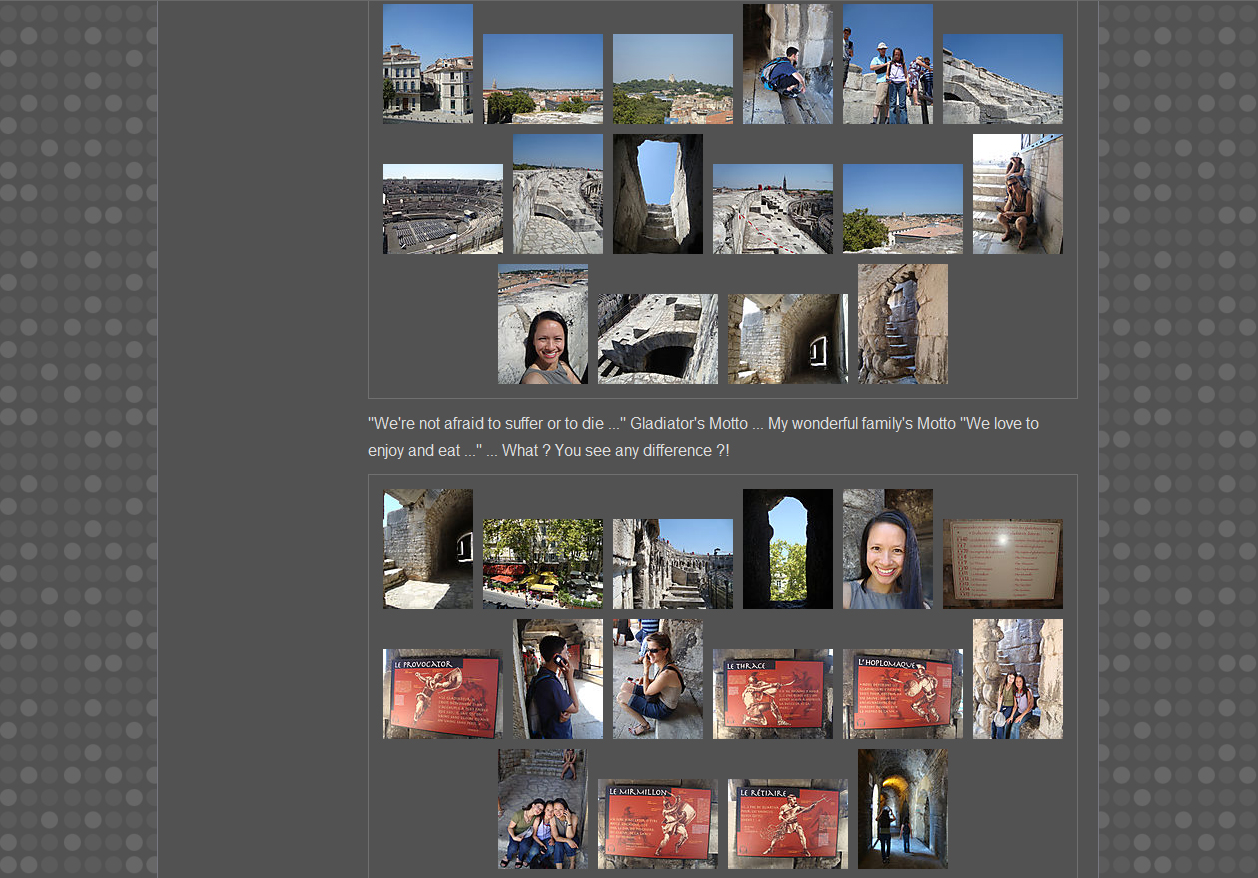Open the Le Provocator gladiator sign photo
Image resolution: width=1258 pixels, height=878 pixels.
442,693
